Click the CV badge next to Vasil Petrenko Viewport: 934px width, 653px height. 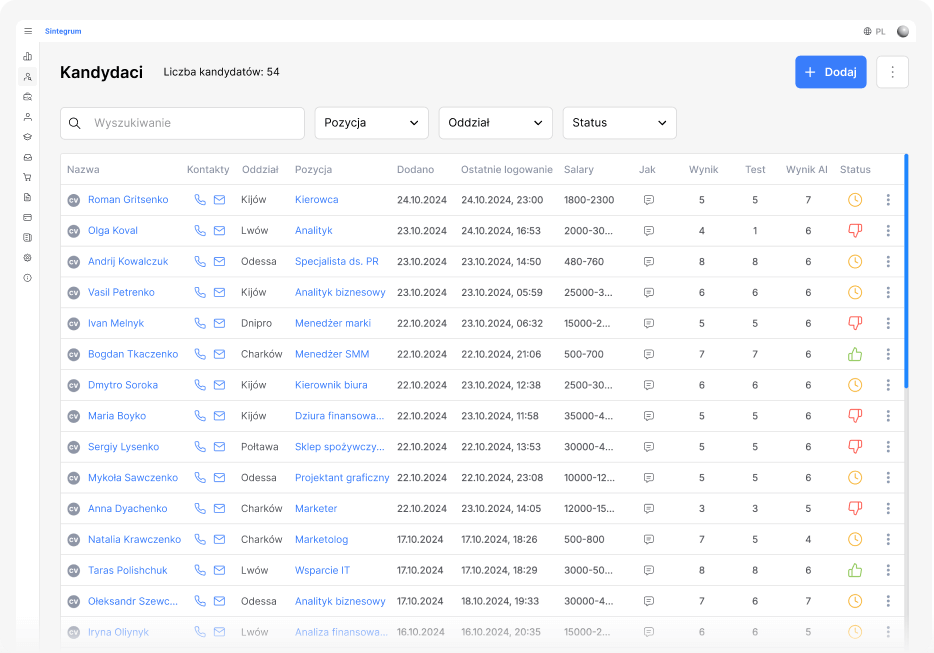(73, 293)
